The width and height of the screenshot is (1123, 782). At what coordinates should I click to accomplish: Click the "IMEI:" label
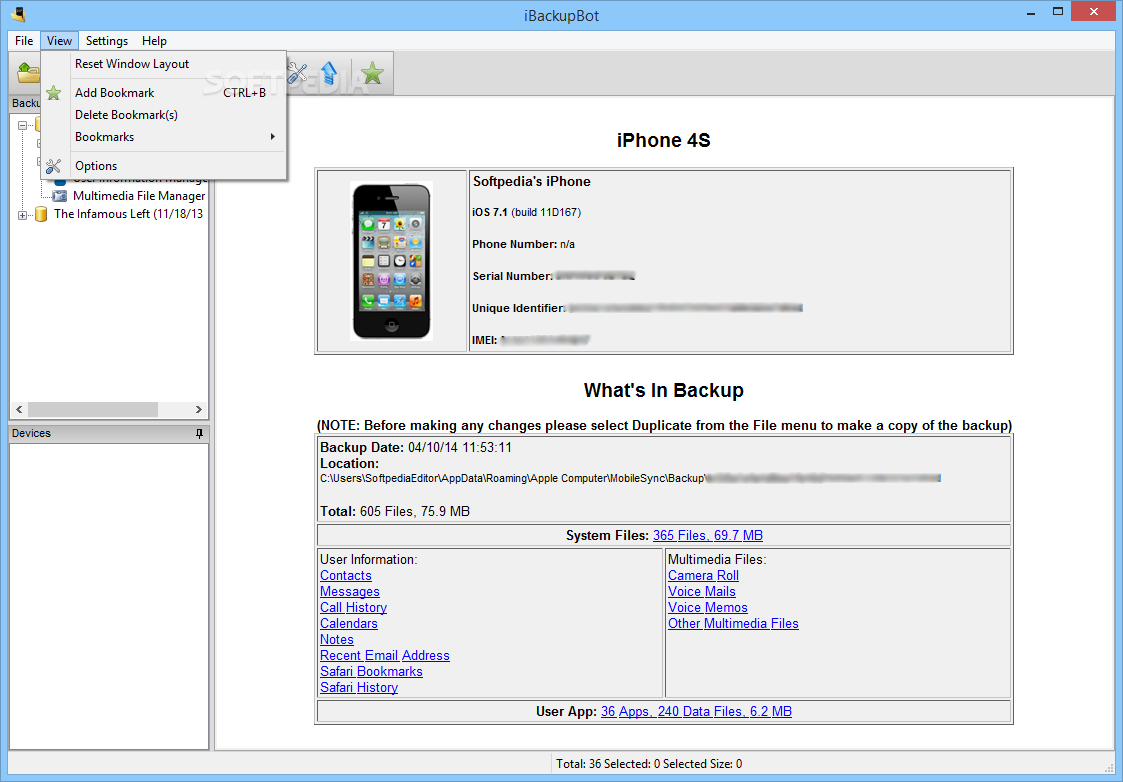485,340
